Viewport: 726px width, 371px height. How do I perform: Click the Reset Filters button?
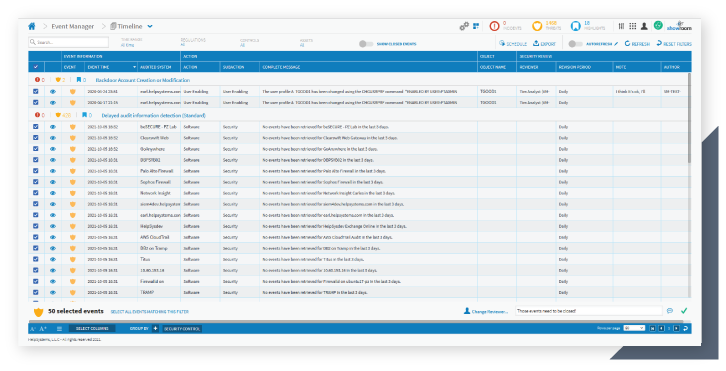click(674, 44)
